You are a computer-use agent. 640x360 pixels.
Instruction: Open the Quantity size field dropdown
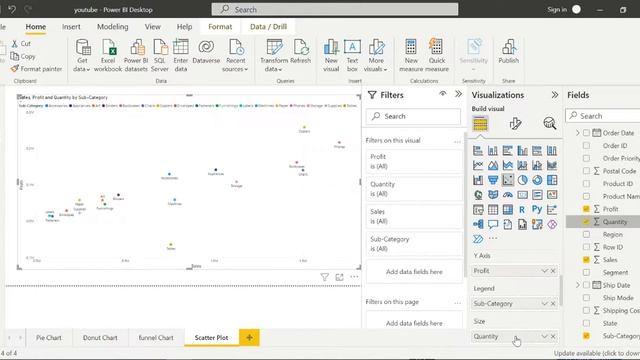[x=544, y=336]
